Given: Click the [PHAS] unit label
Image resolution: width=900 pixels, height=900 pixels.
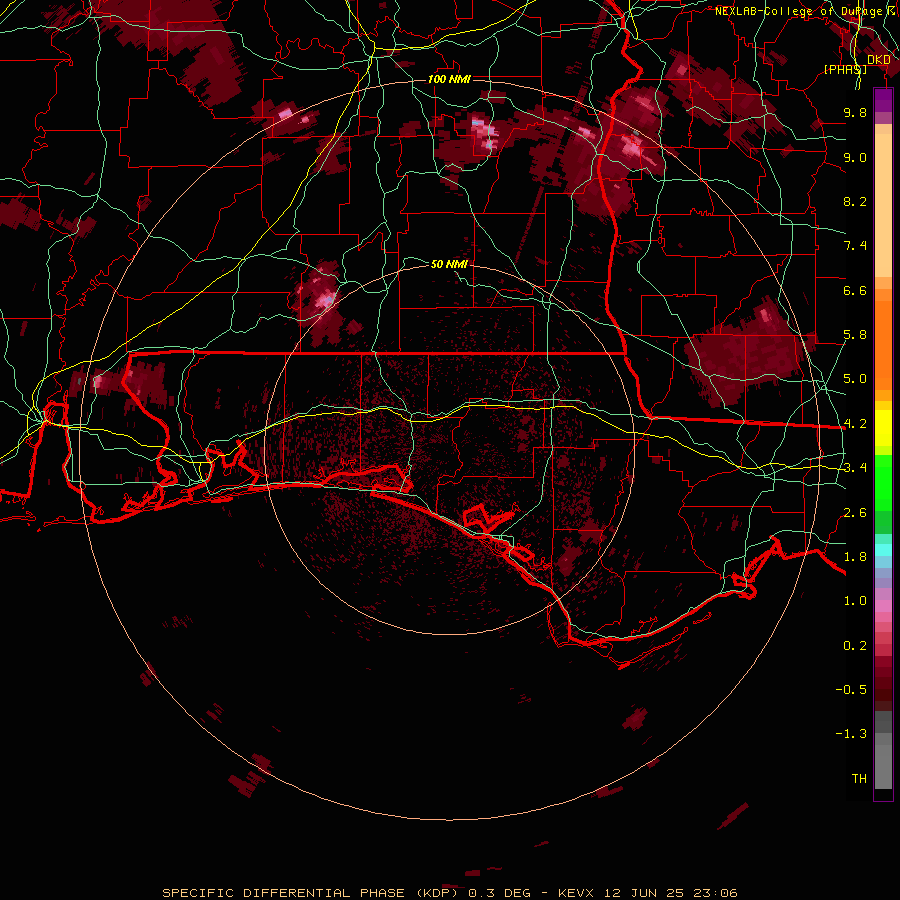Looking at the screenshot, I should [x=845, y=69].
